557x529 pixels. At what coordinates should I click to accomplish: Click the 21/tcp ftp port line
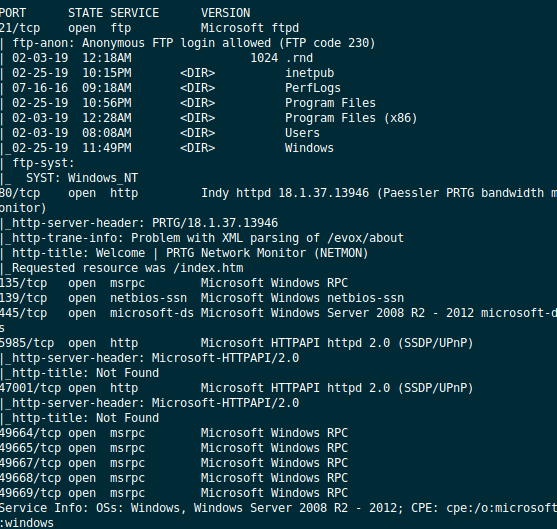149,28
